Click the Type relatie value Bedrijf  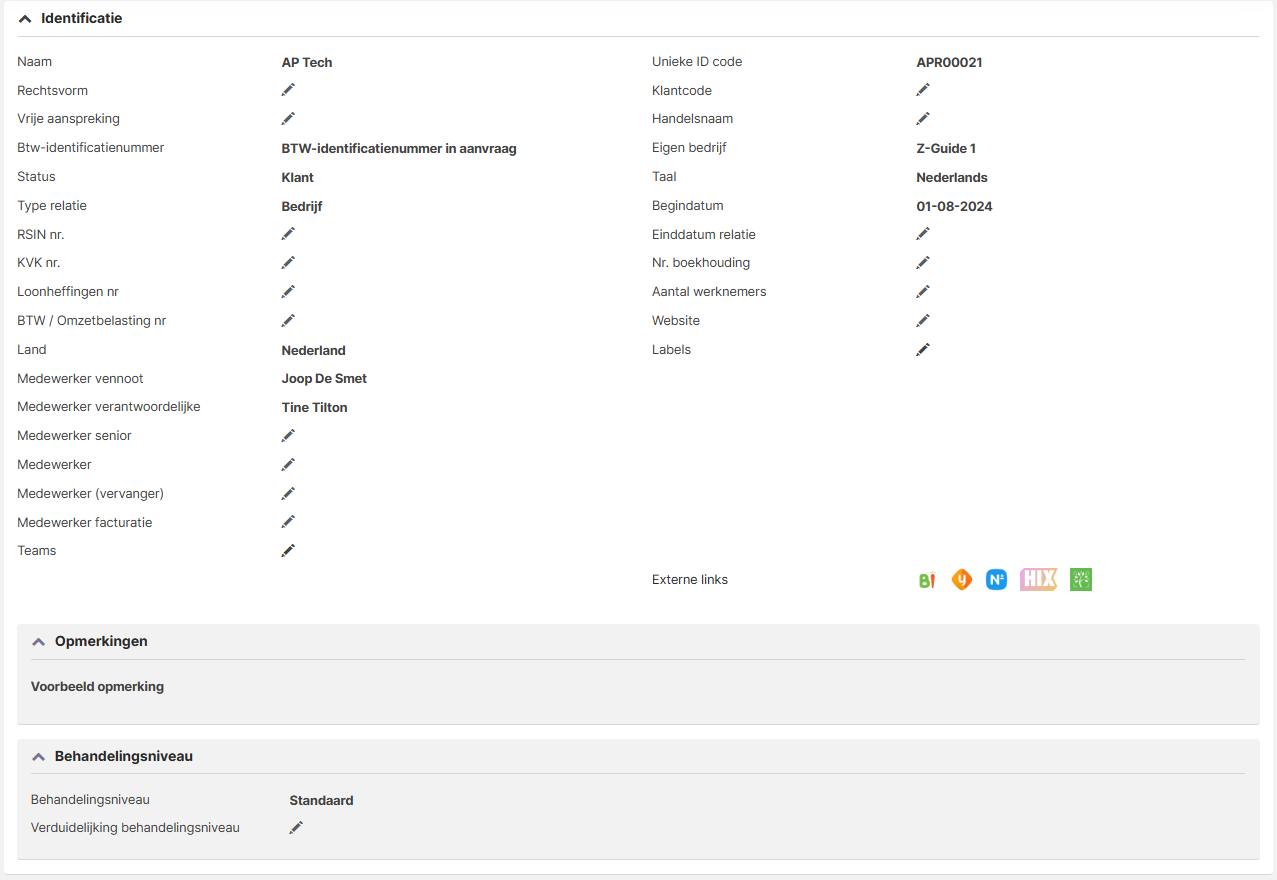(302, 207)
